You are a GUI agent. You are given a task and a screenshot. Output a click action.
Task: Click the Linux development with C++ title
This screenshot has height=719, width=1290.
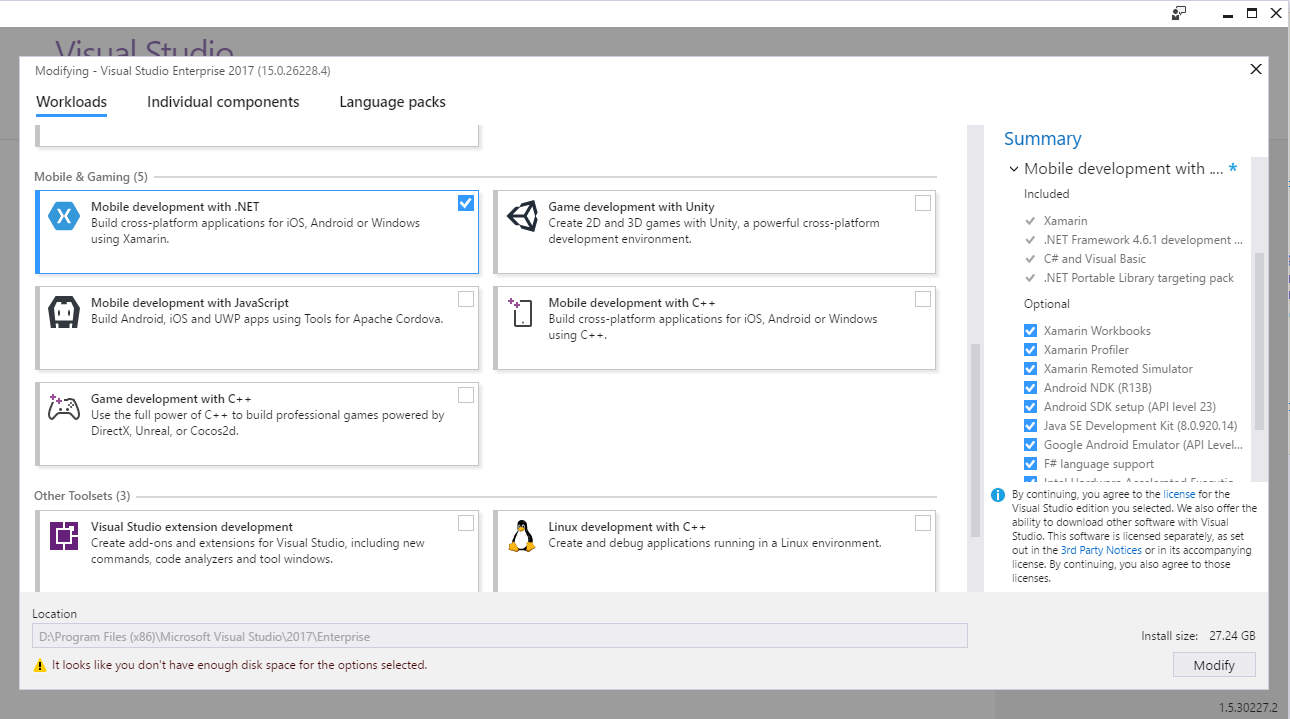pyautogui.click(x=627, y=527)
